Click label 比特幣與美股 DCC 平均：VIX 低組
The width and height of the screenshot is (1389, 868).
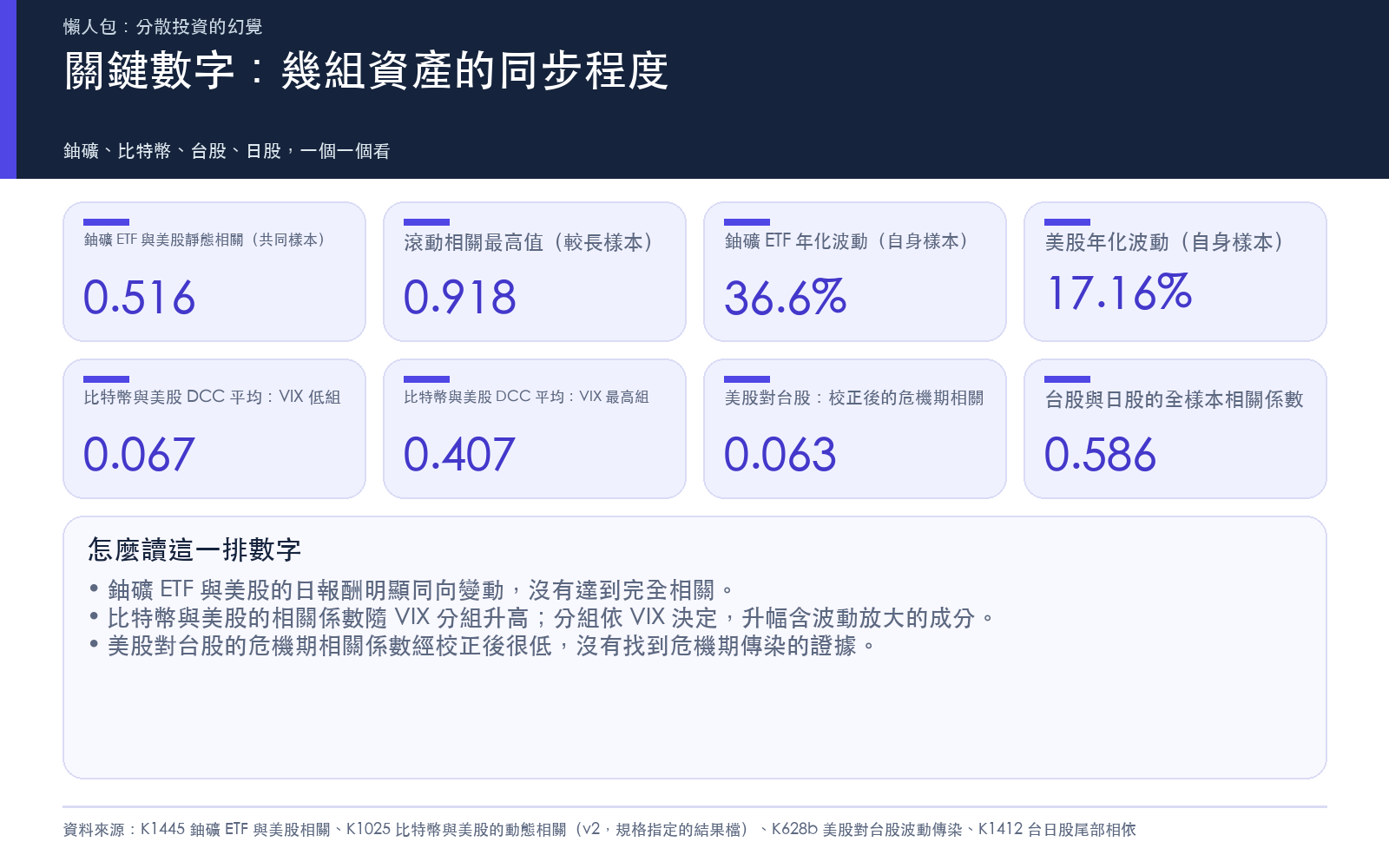point(213,397)
